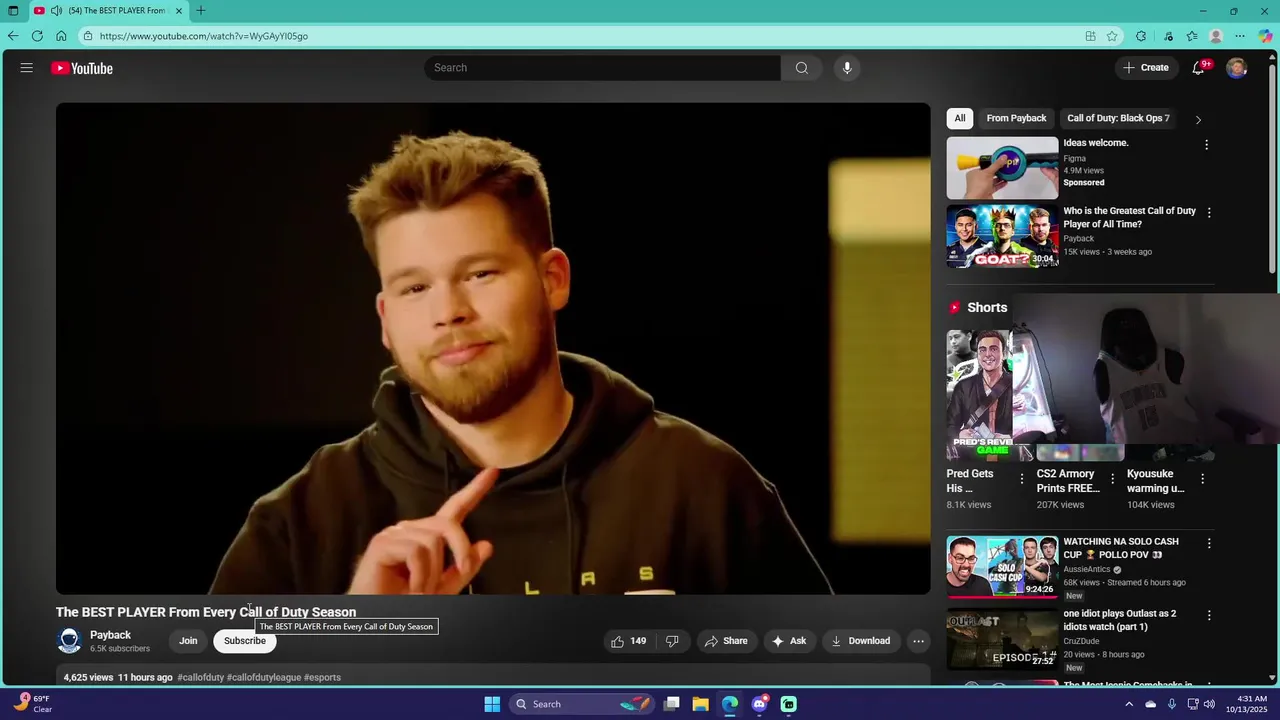Image resolution: width=1280 pixels, height=720 pixels.
Task: Open the YouTube account avatar menu
Action: point(1237,68)
